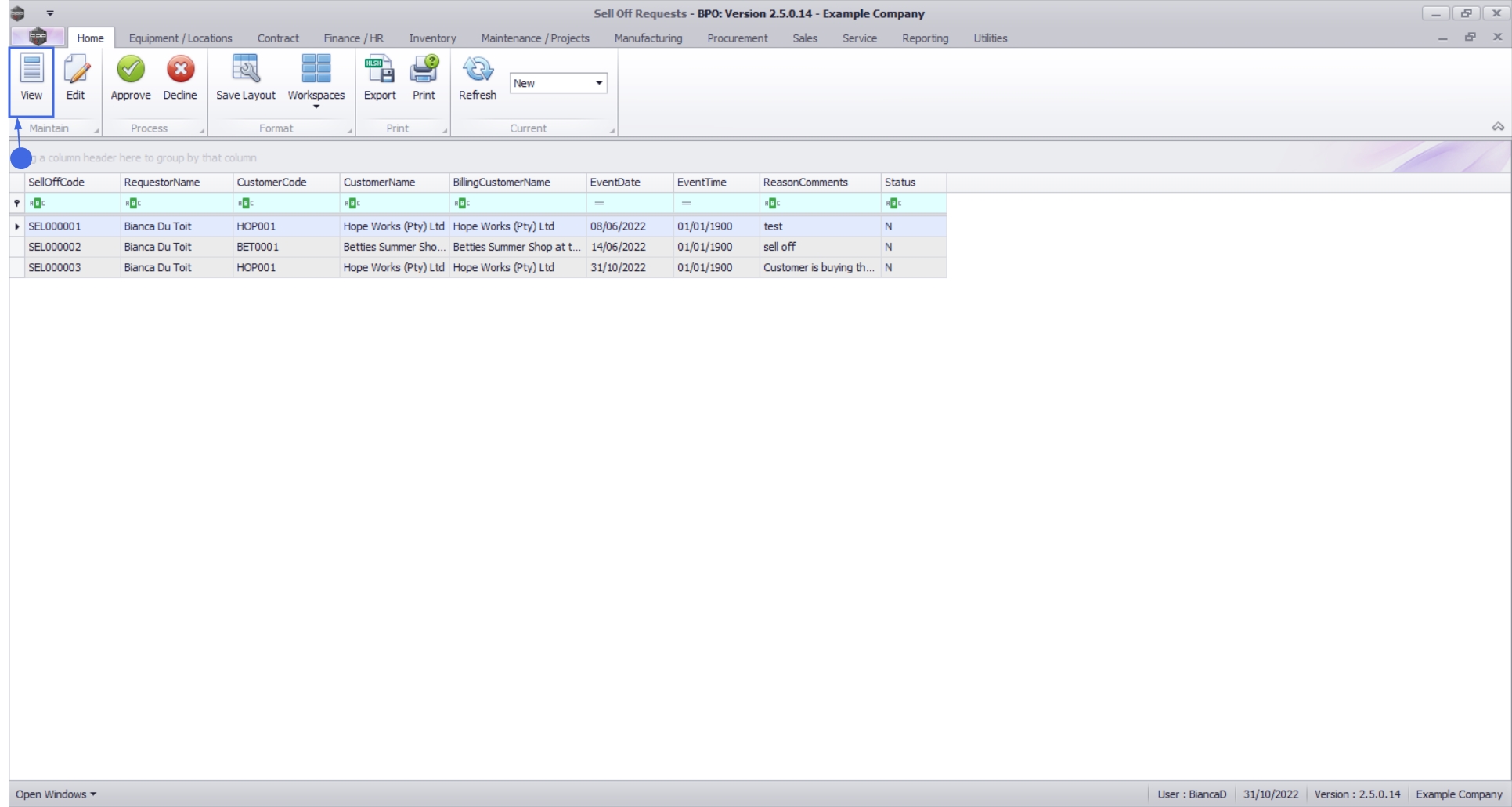Click the User : BiancaD status bar entry
Image resolution: width=1512 pixels, height=807 pixels.
pyautogui.click(x=1192, y=794)
